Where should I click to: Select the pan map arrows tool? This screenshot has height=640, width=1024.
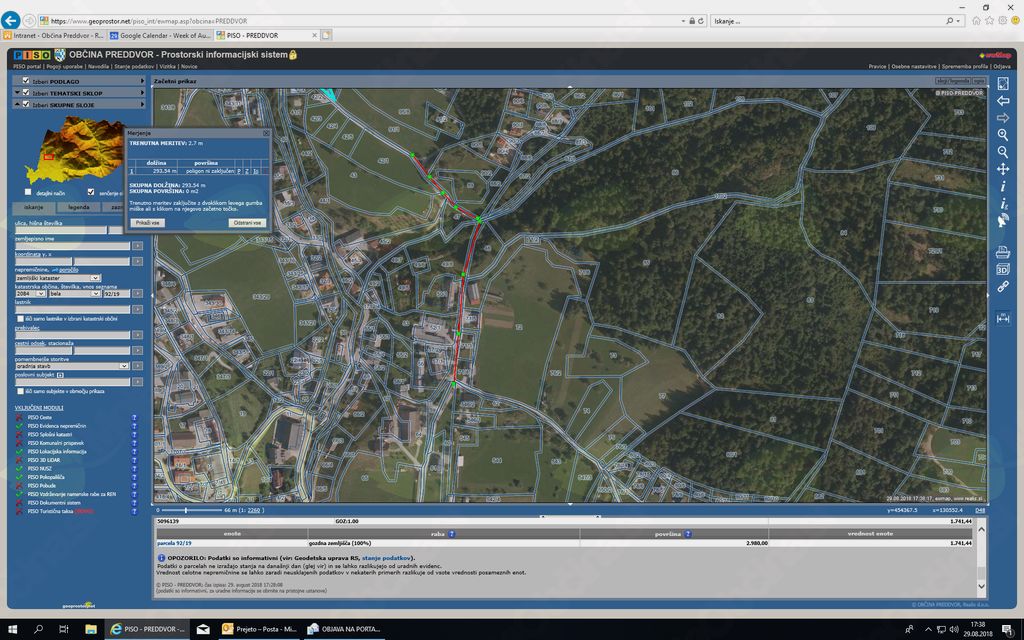click(x=1003, y=169)
